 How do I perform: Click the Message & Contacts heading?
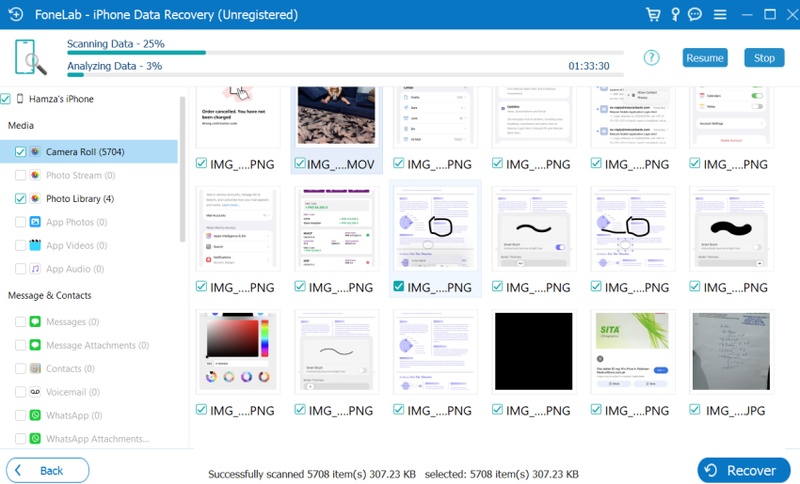[x=49, y=295]
